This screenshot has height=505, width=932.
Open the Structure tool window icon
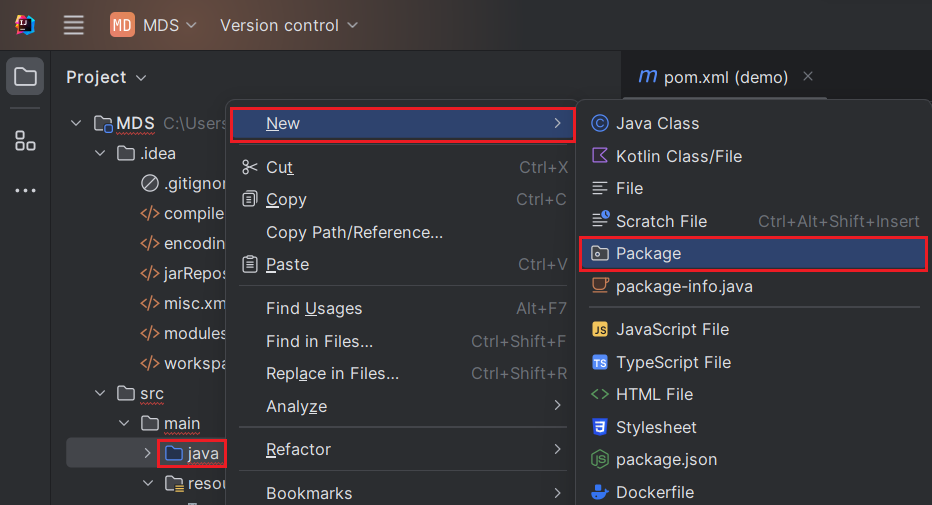pos(25,141)
